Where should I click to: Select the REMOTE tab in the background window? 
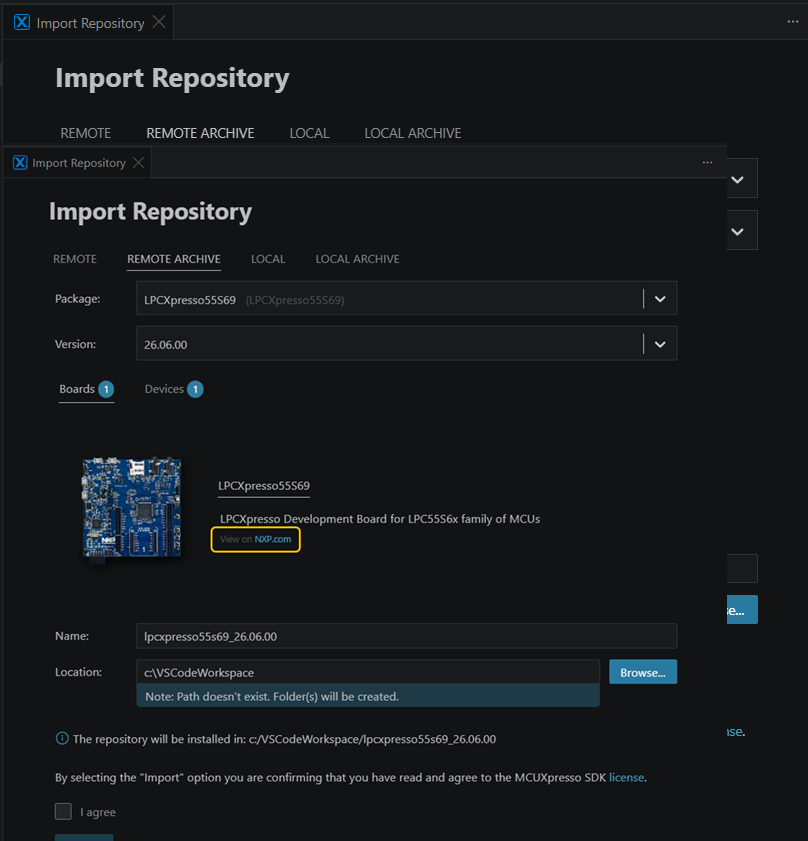(86, 133)
